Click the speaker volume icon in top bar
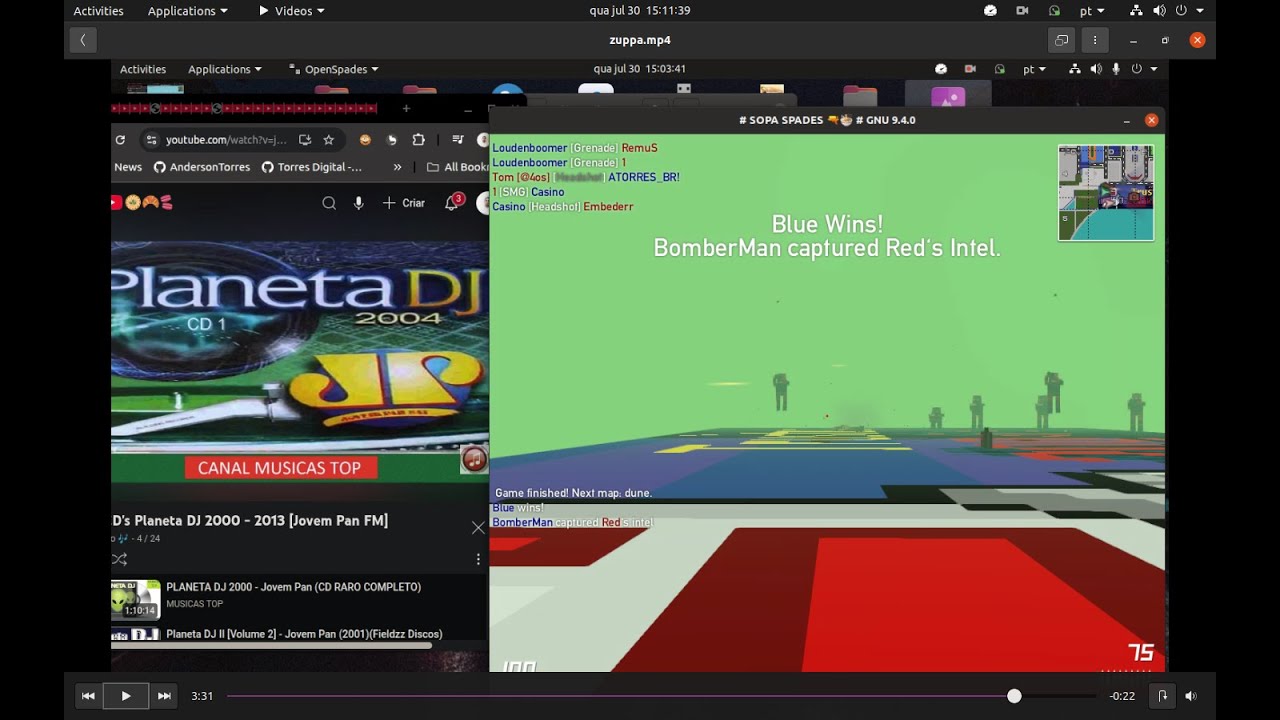Screen dimensions: 1280x720 pos(1159,11)
